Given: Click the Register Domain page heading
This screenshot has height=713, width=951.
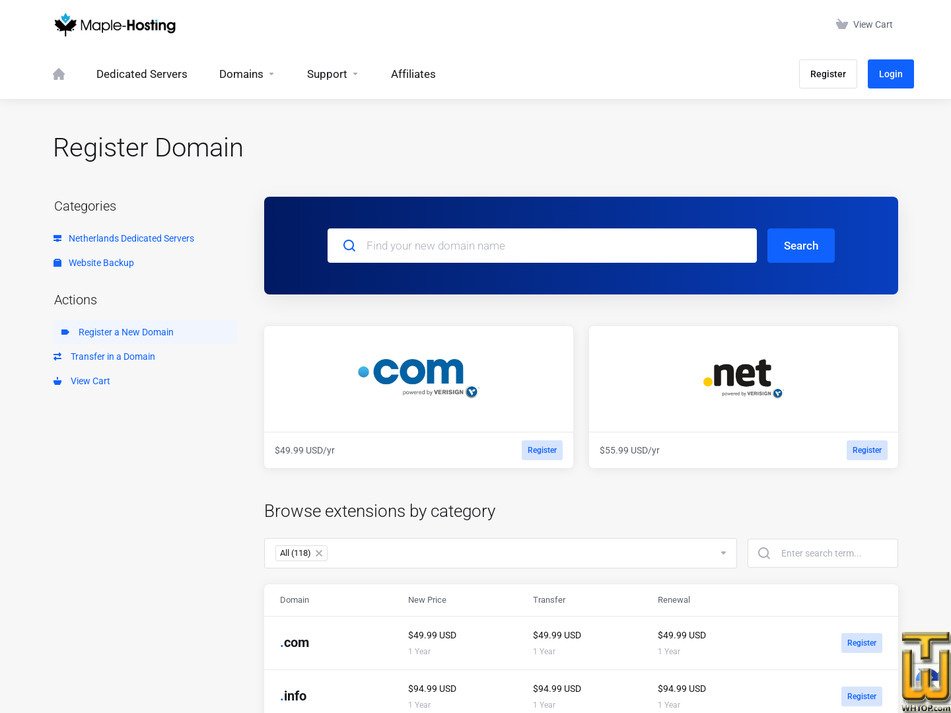Looking at the screenshot, I should (x=148, y=148).
